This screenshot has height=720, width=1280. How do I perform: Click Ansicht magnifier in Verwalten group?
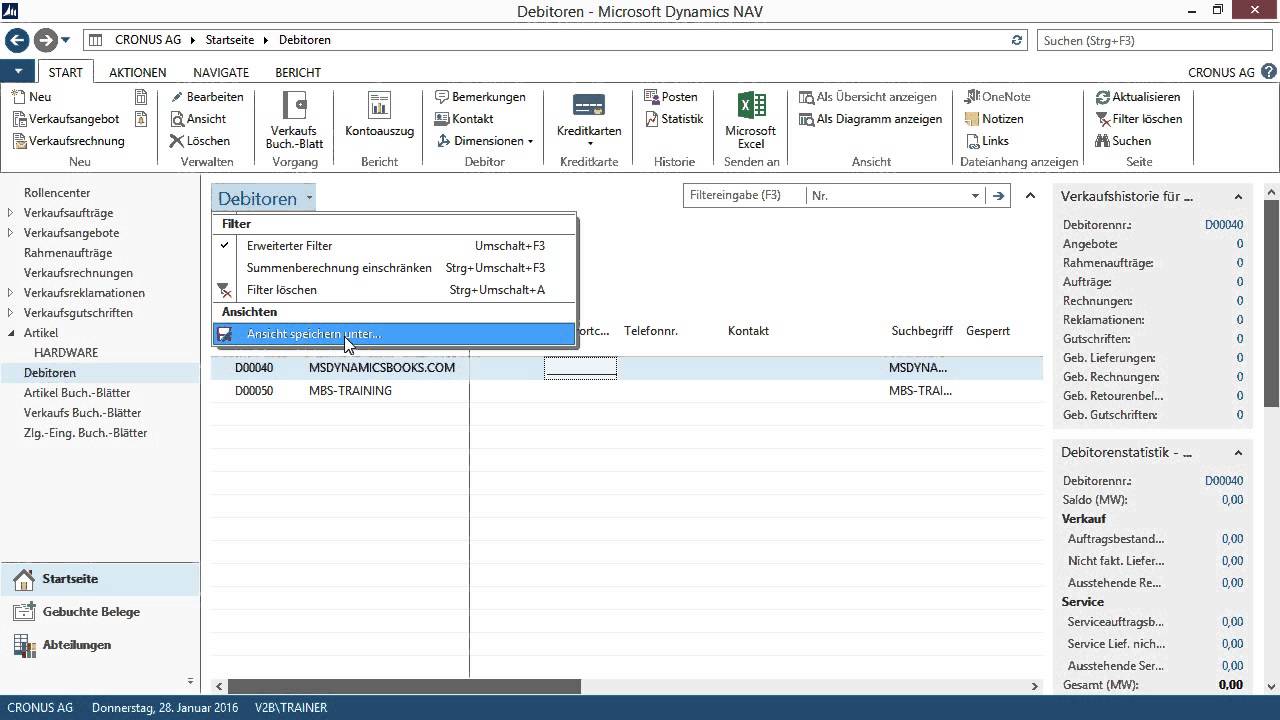[x=198, y=119]
